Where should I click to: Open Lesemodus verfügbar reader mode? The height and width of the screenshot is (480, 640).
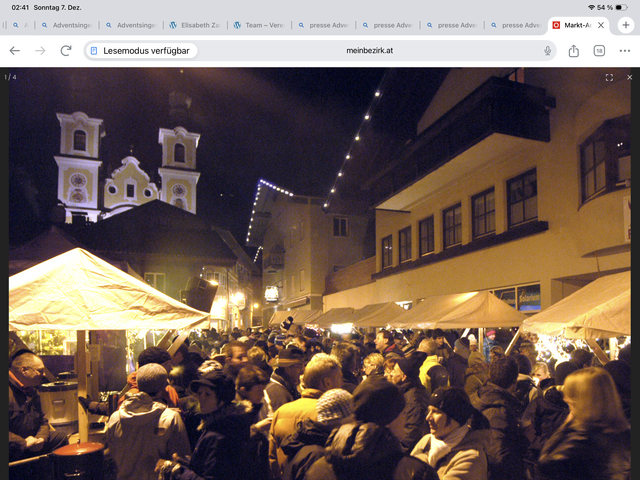[x=140, y=51]
